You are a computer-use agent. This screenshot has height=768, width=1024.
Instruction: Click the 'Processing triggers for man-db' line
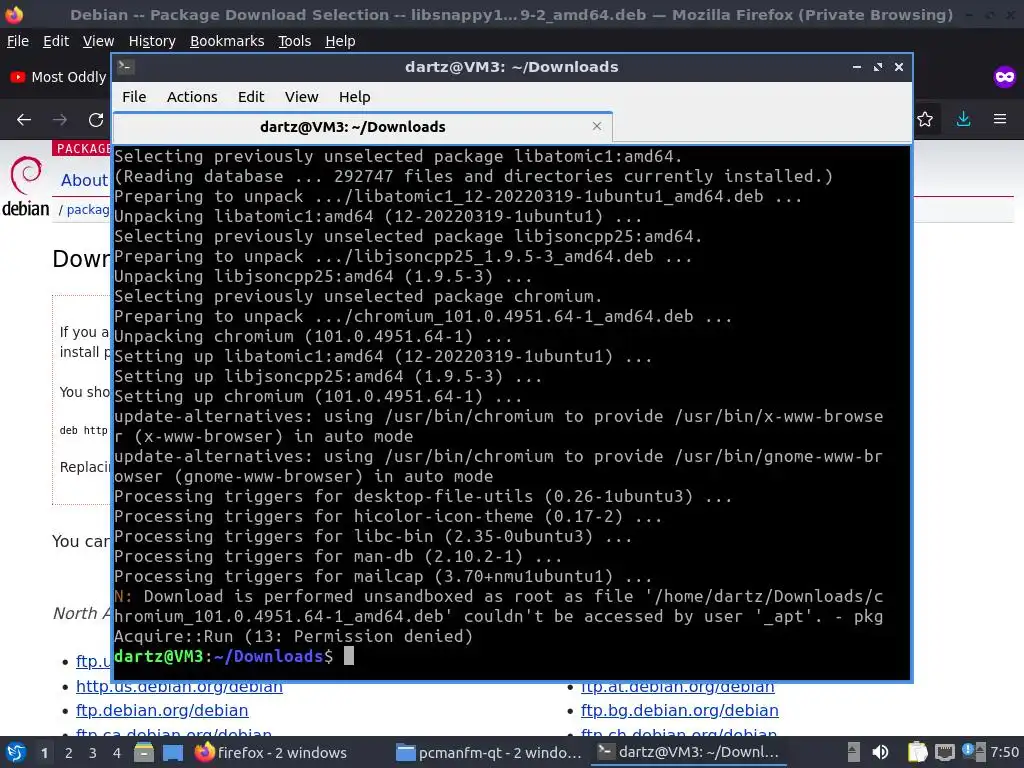click(338, 556)
